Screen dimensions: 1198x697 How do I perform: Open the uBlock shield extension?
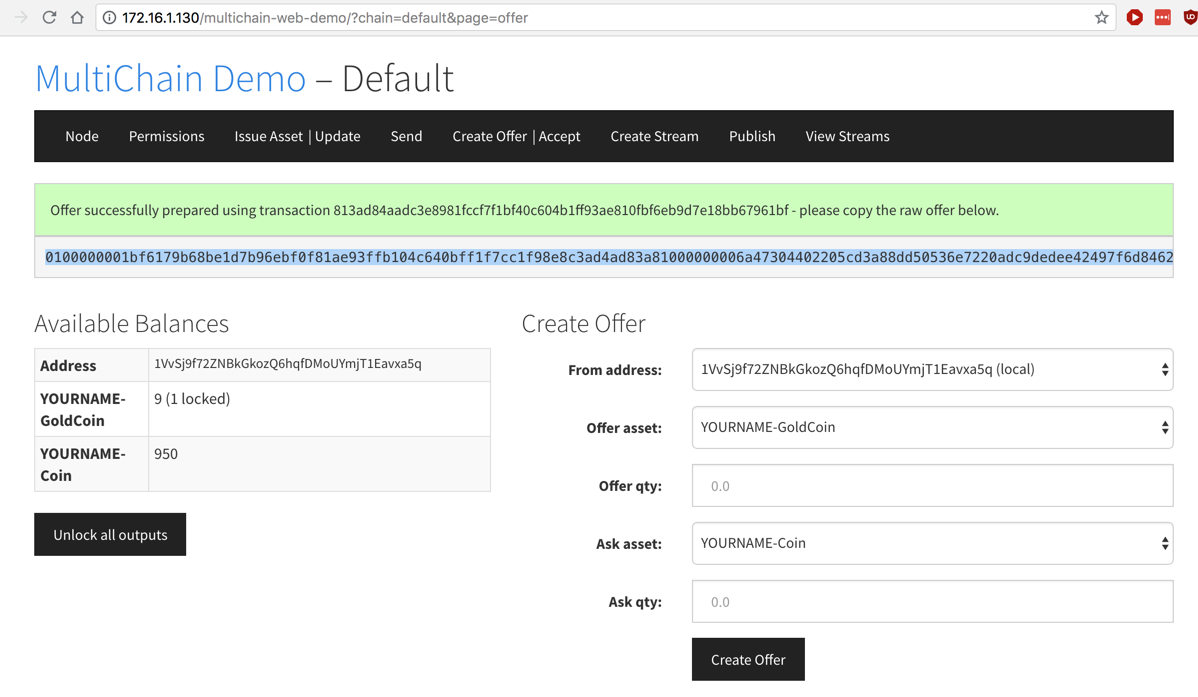tap(1189, 17)
